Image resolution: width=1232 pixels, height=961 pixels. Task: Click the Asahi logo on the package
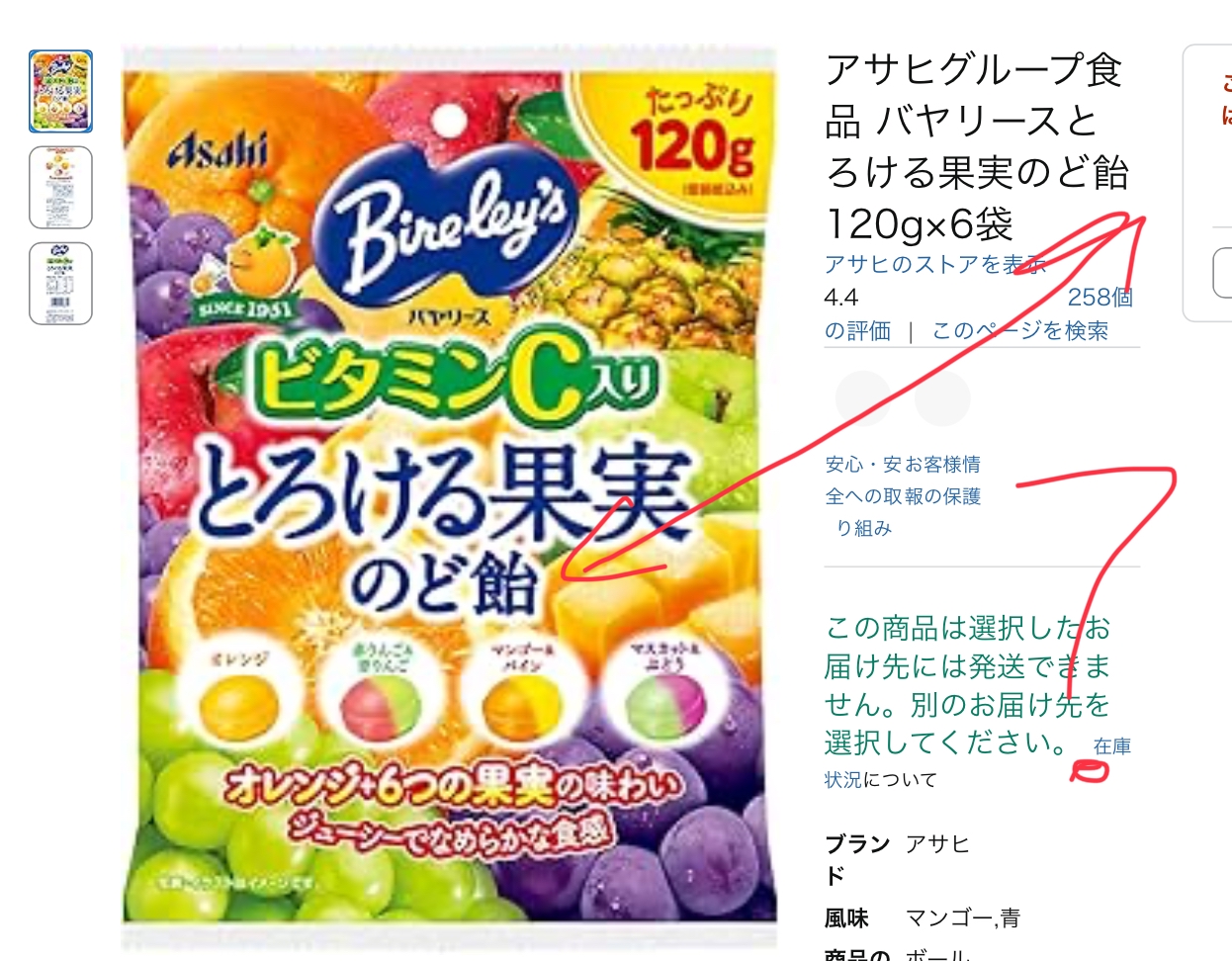click(220, 148)
